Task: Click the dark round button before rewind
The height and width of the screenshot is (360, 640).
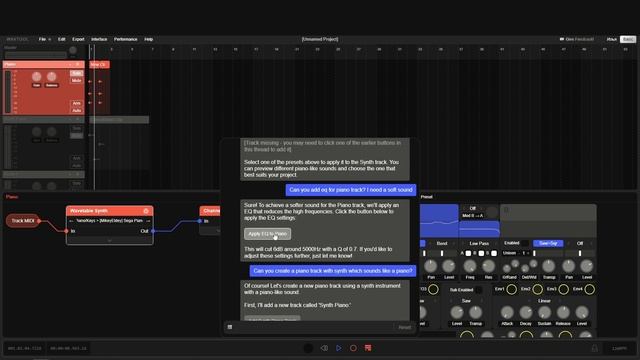Action: coord(309,348)
